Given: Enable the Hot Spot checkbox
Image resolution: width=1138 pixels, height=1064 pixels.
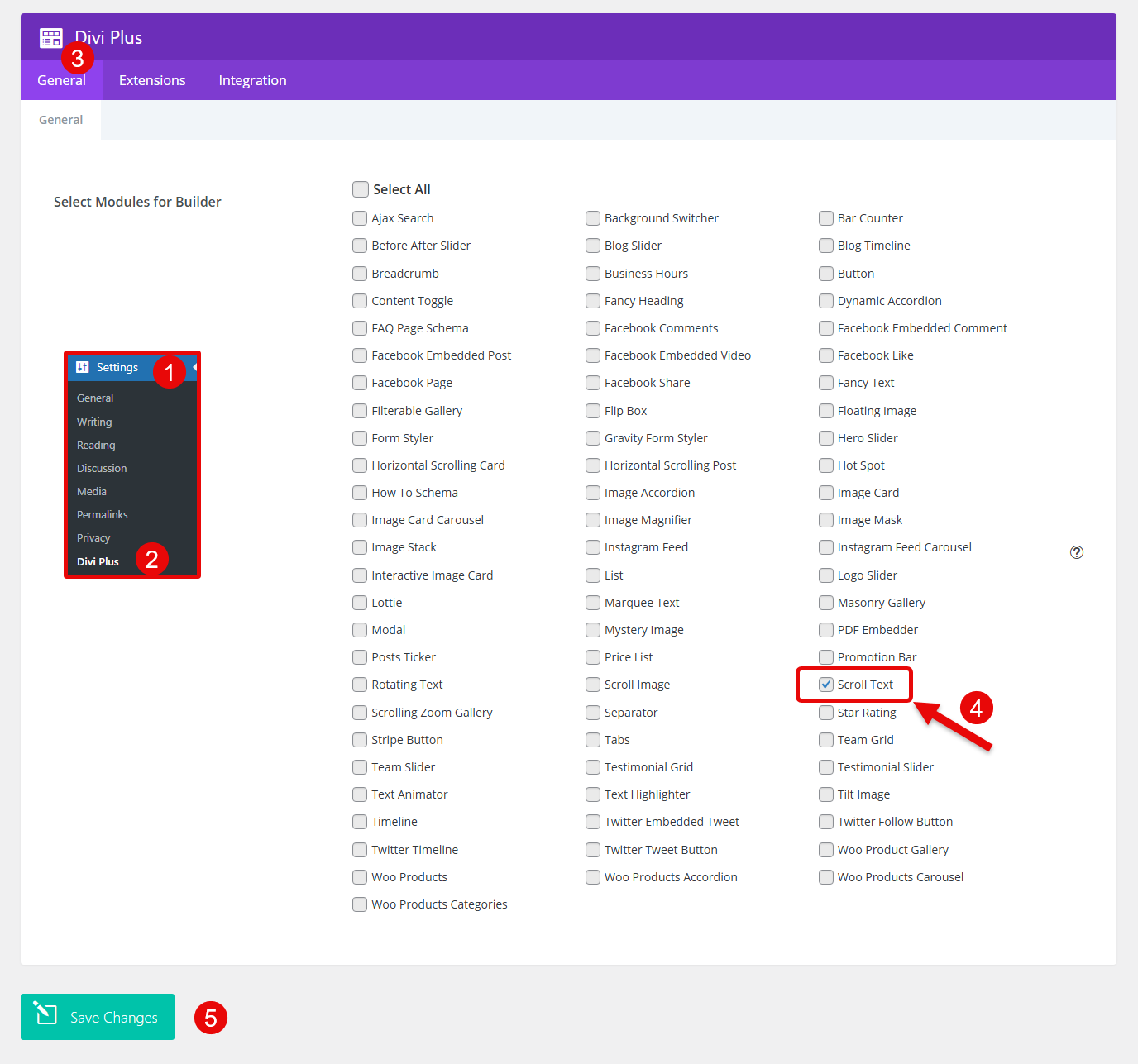Looking at the screenshot, I should click(826, 465).
